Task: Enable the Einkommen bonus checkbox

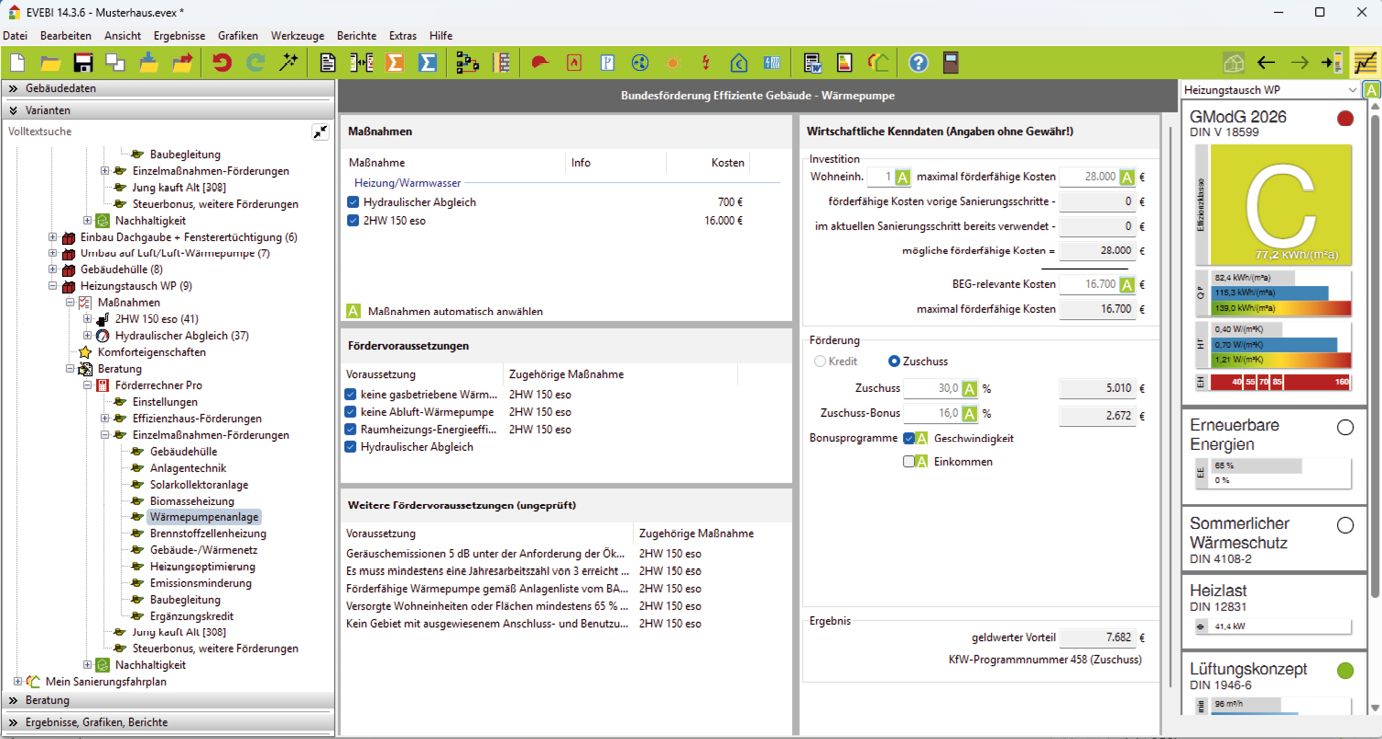Action: [909, 462]
